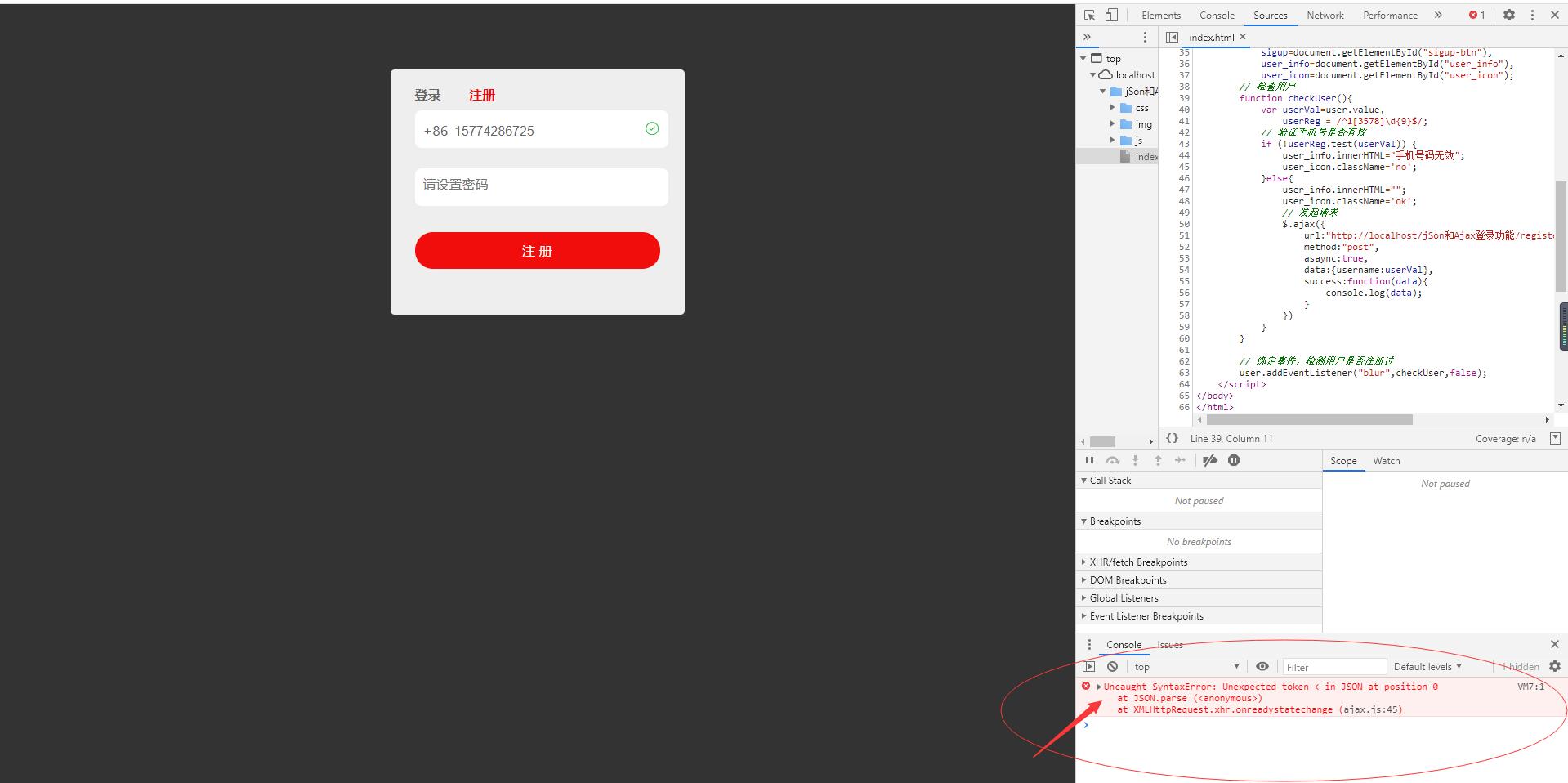The width and height of the screenshot is (1568, 783).
Task: Open the VM7:1 source link
Action: coord(1530,687)
